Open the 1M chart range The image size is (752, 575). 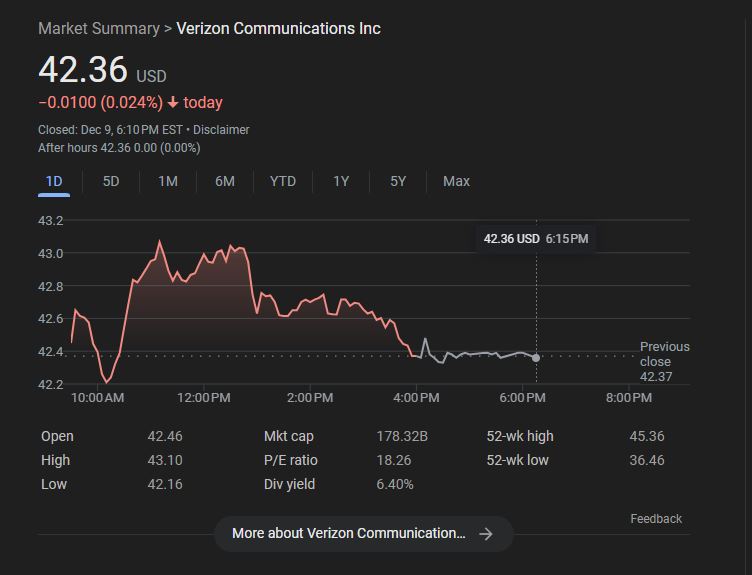click(168, 182)
